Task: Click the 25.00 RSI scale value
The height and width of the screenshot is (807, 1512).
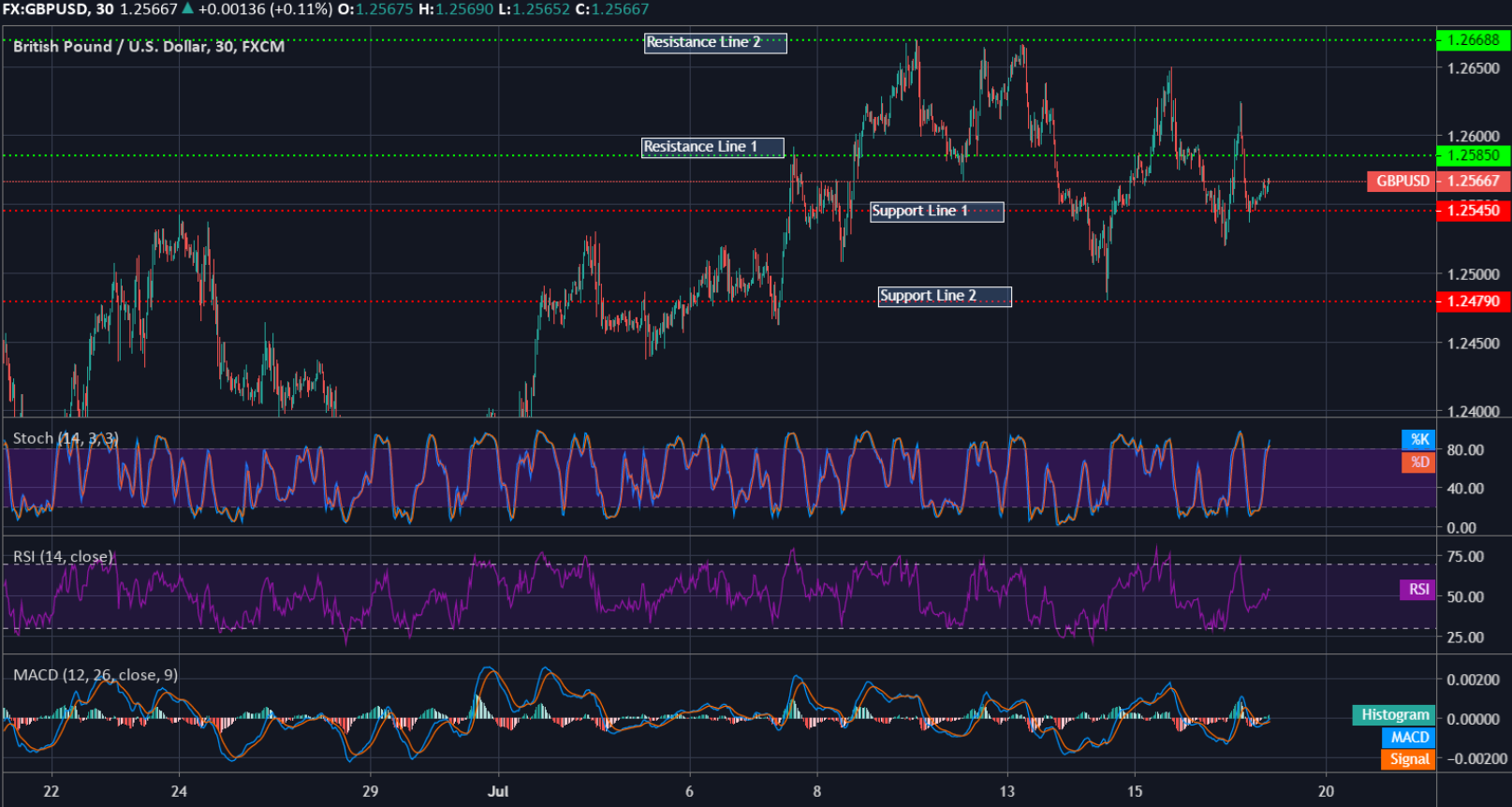Action: (1465, 638)
